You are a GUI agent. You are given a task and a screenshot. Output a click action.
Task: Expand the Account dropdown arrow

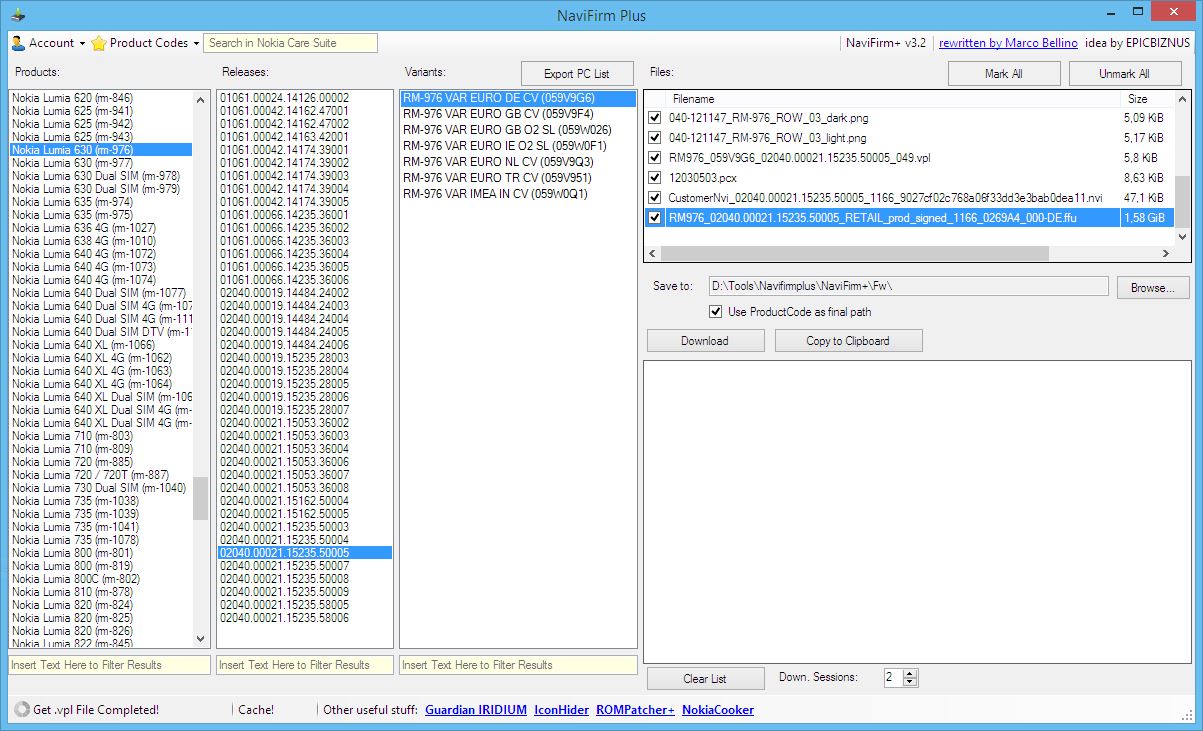tap(82, 44)
